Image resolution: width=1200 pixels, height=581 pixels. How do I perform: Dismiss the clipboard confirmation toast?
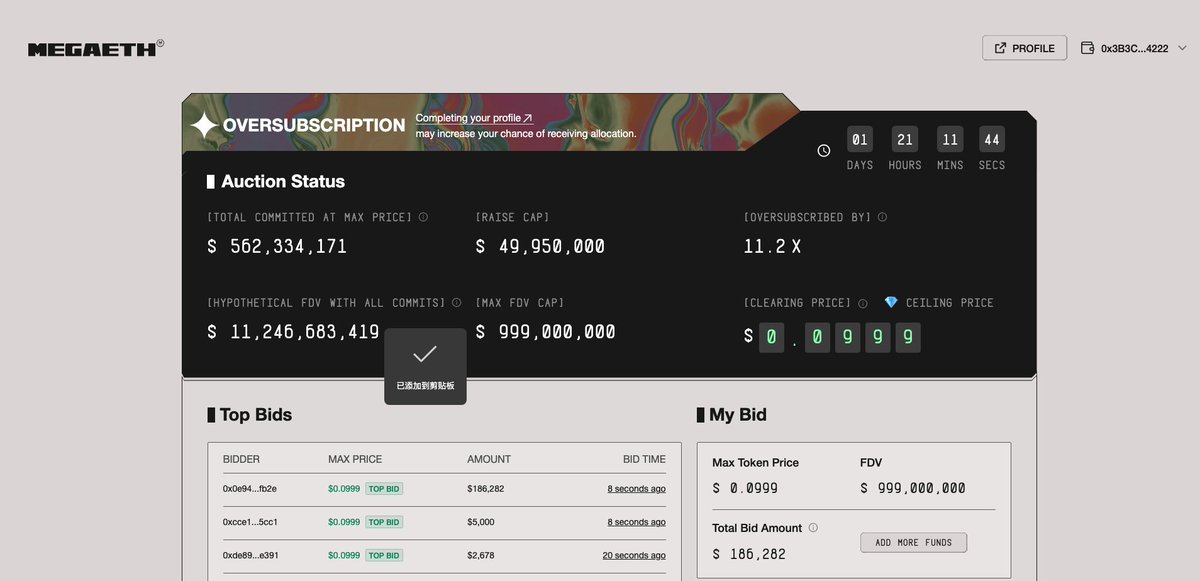(x=425, y=366)
